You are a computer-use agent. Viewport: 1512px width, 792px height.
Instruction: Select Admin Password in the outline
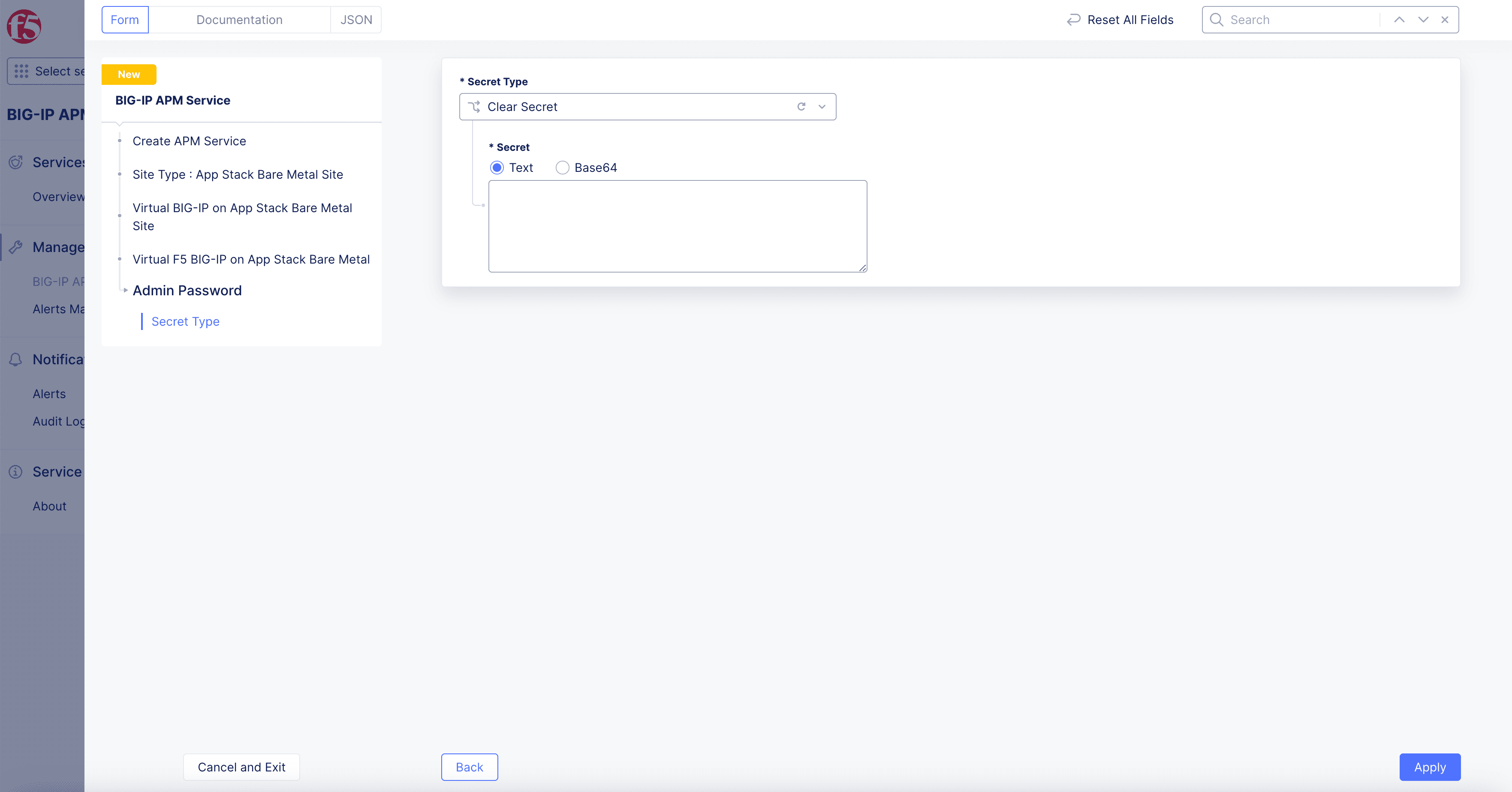pyautogui.click(x=187, y=291)
